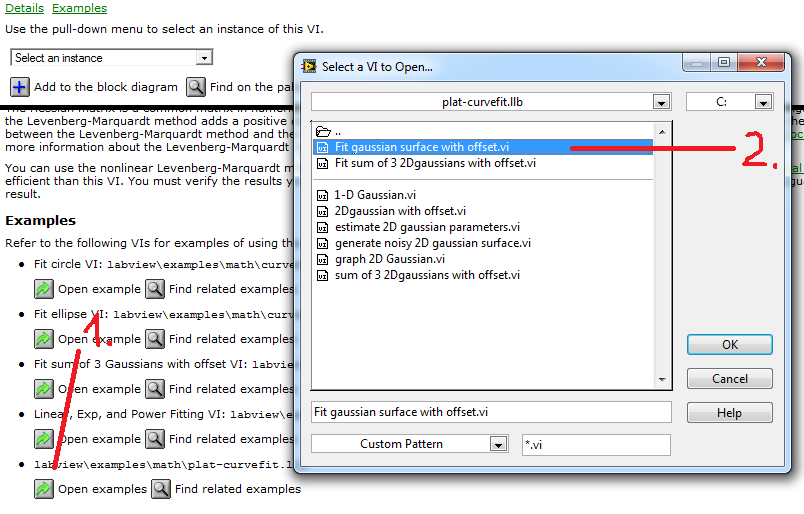Click VI icon beside sum of 3 2Dgaussians with offset.vi
The width and height of the screenshot is (804, 514).
[323, 275]
